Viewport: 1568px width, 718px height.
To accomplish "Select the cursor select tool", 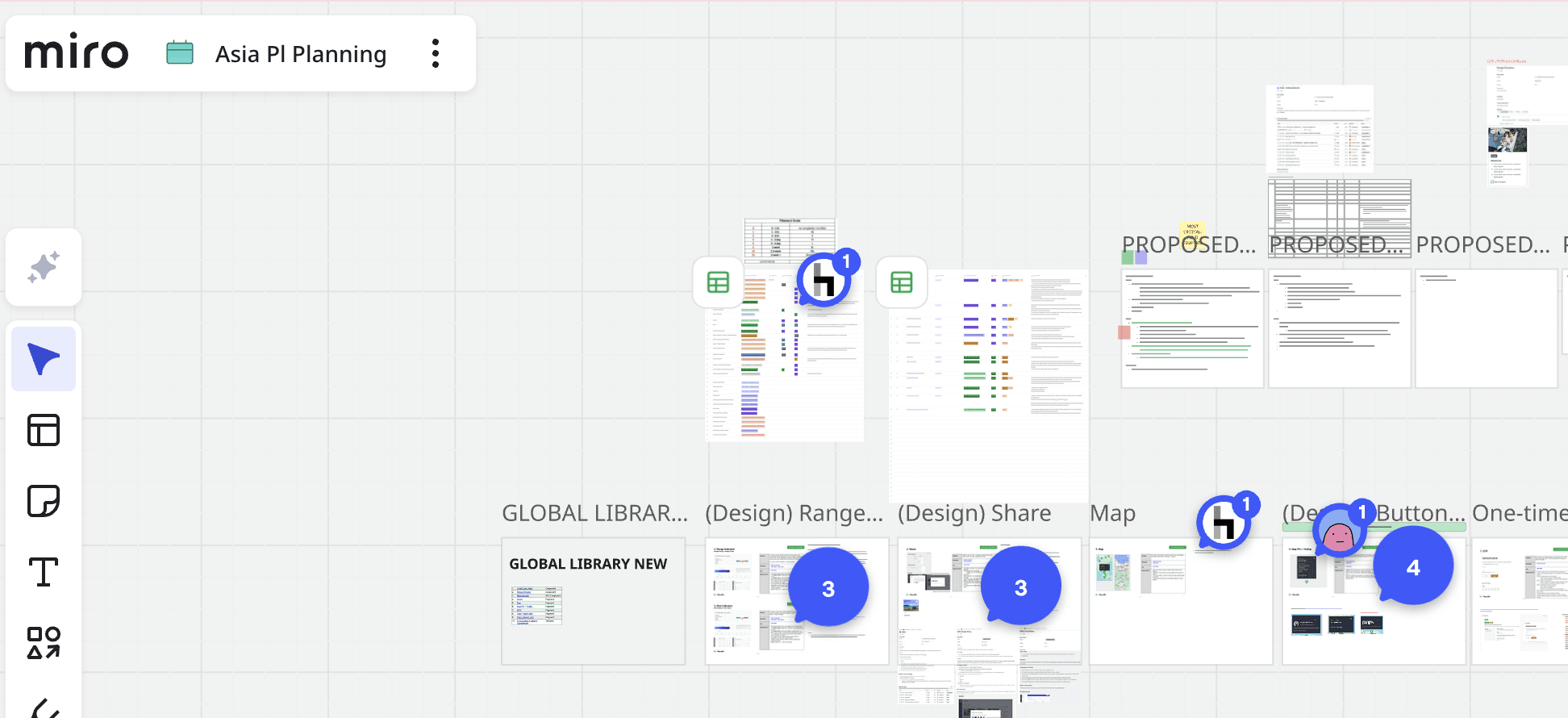I will click(44, 359).
